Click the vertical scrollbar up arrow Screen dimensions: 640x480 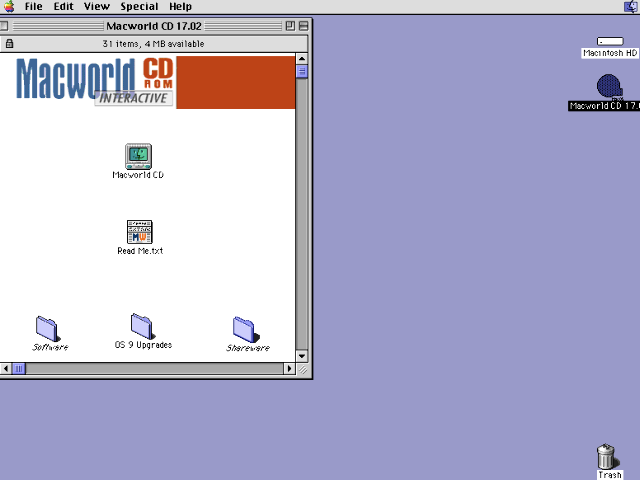pos(302,59)
